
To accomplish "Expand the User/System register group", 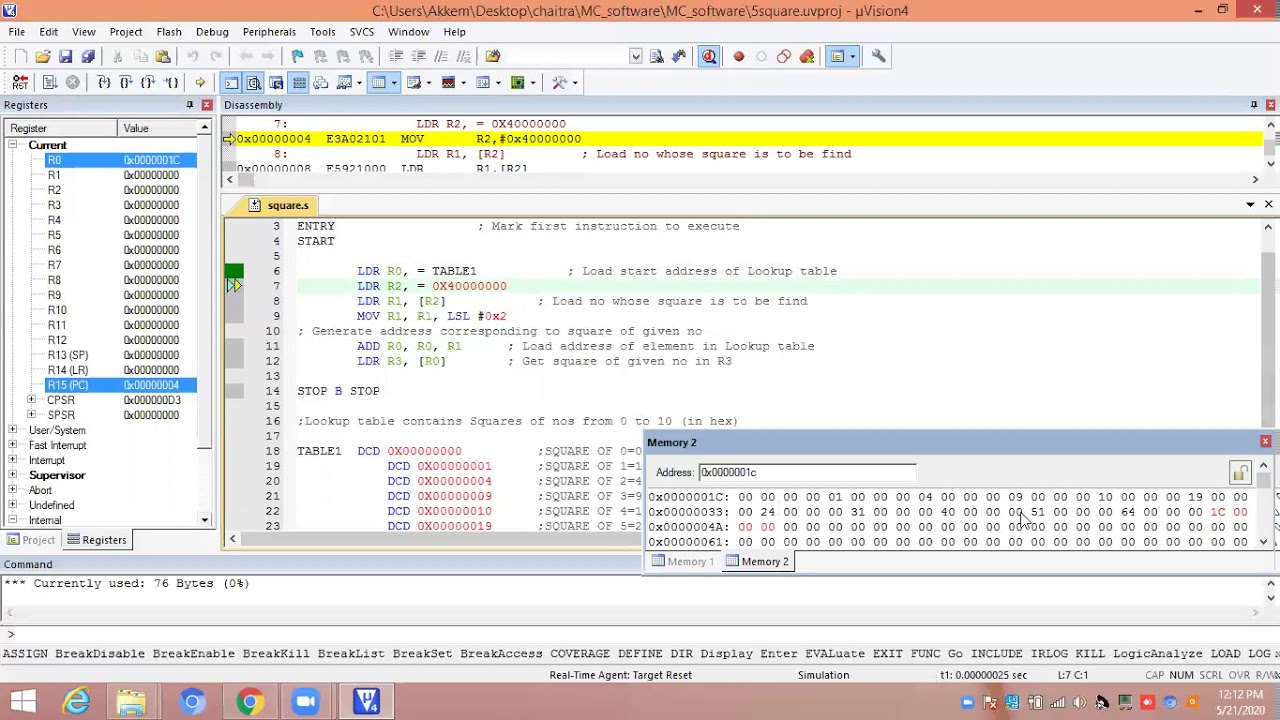I will (x=13, y=430).
